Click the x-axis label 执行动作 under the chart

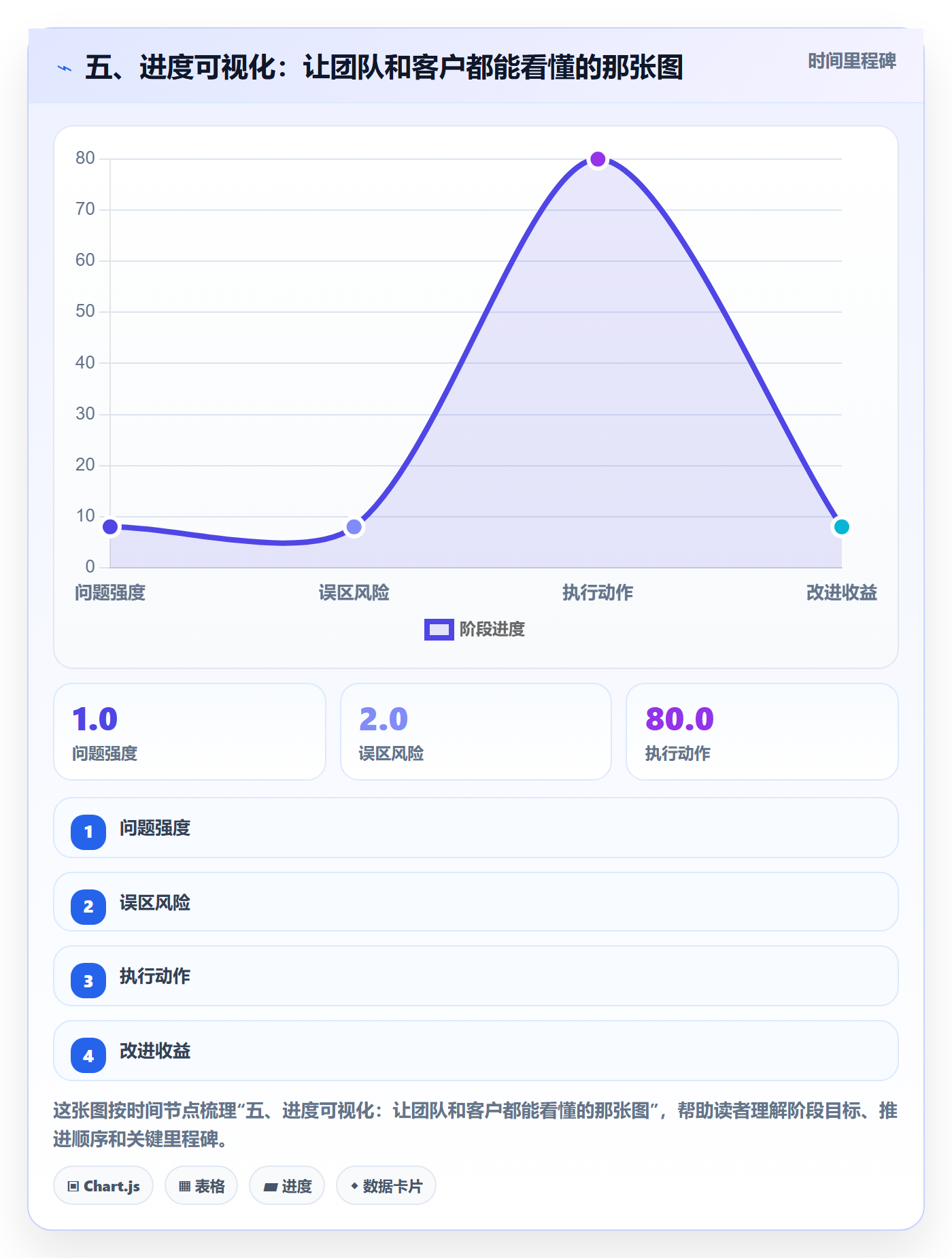(x=598, y=593)
